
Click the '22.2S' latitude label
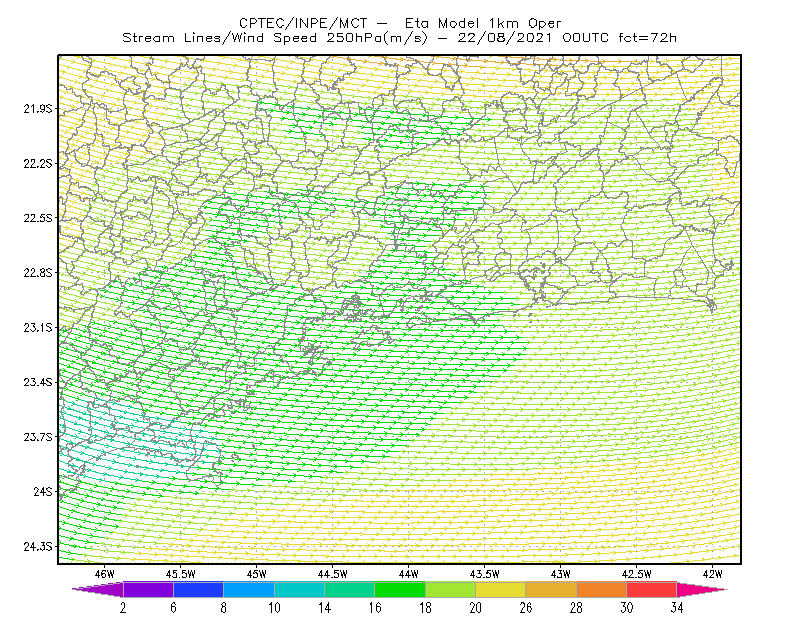[x=38, y=163]
